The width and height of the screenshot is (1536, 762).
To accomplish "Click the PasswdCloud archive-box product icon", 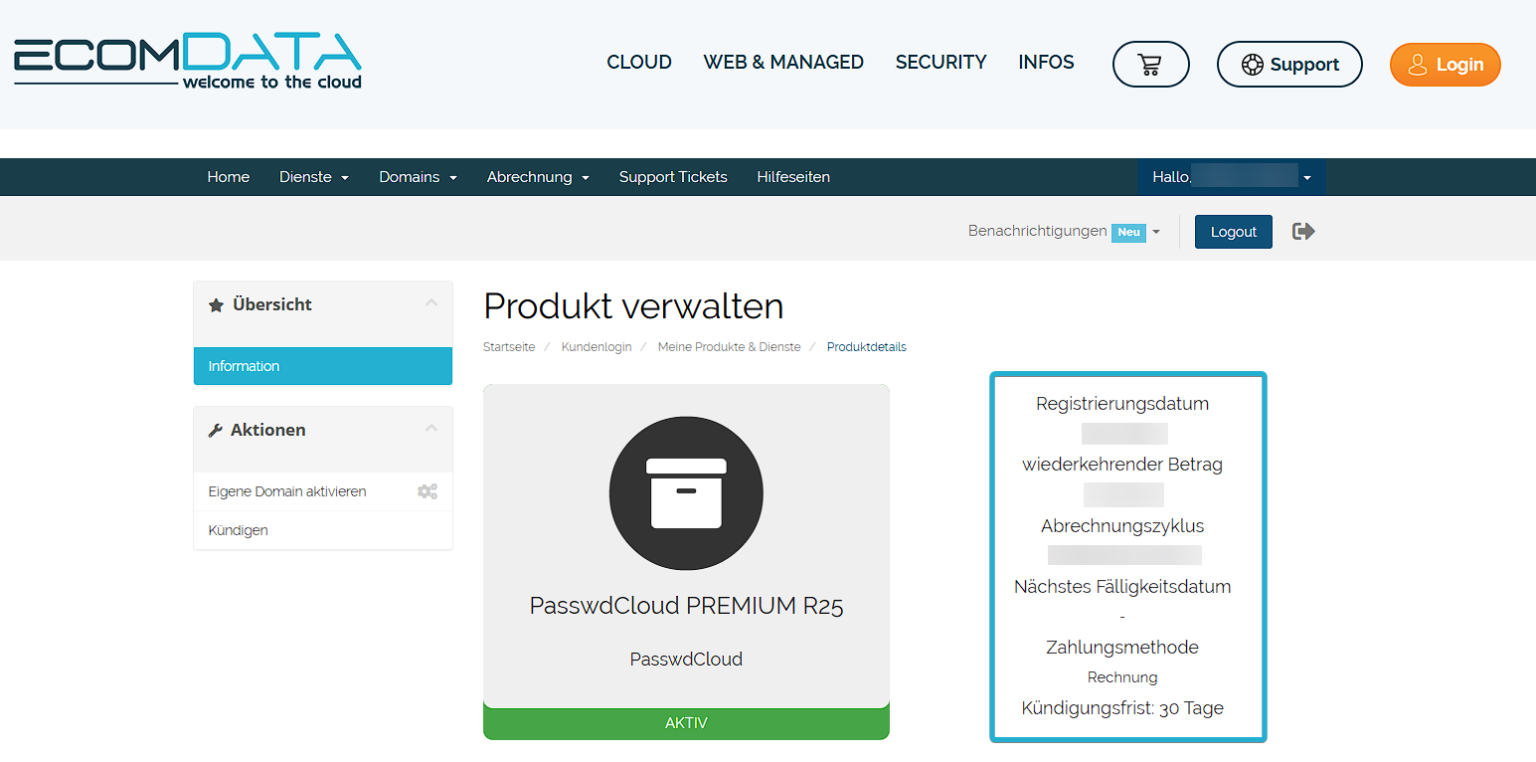I will 686,493.
